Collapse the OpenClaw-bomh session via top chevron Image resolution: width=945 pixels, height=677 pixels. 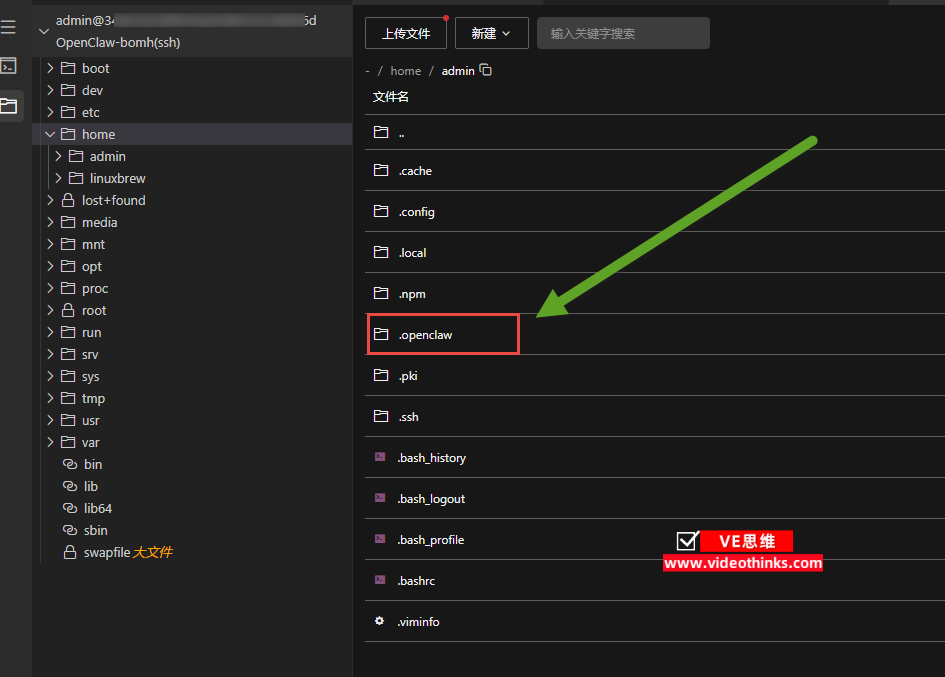[x=44, y=31]
